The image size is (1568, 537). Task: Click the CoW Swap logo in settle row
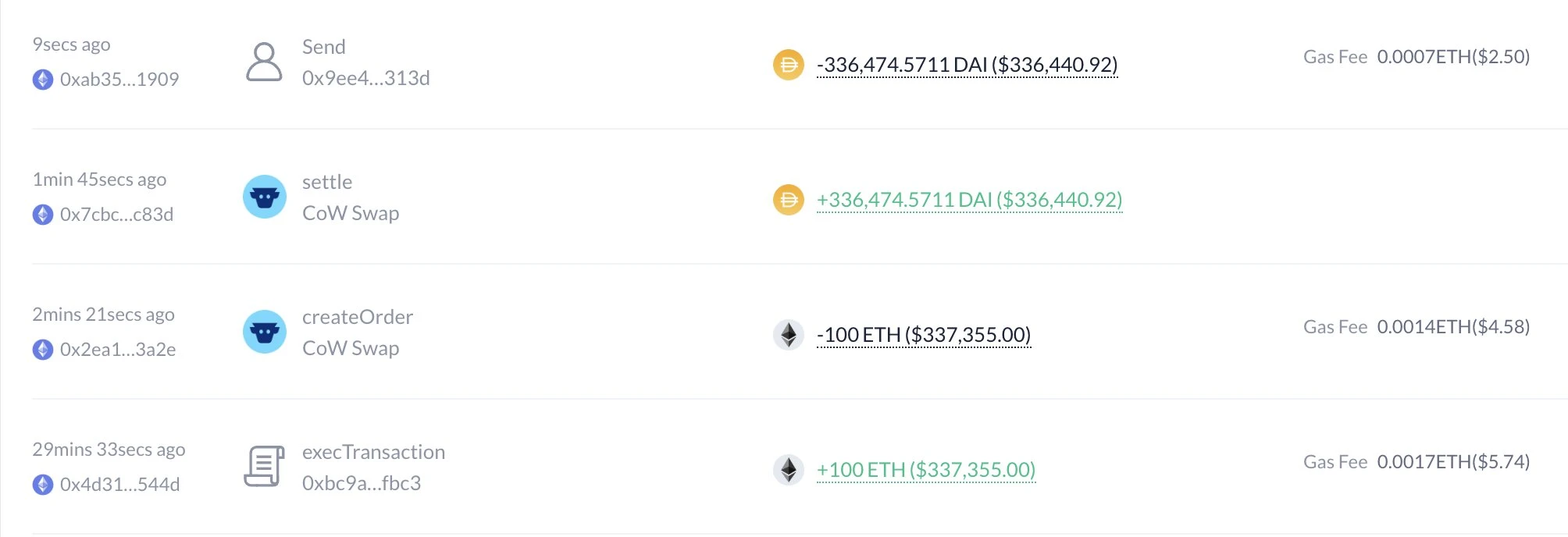[x=264, y=197]
